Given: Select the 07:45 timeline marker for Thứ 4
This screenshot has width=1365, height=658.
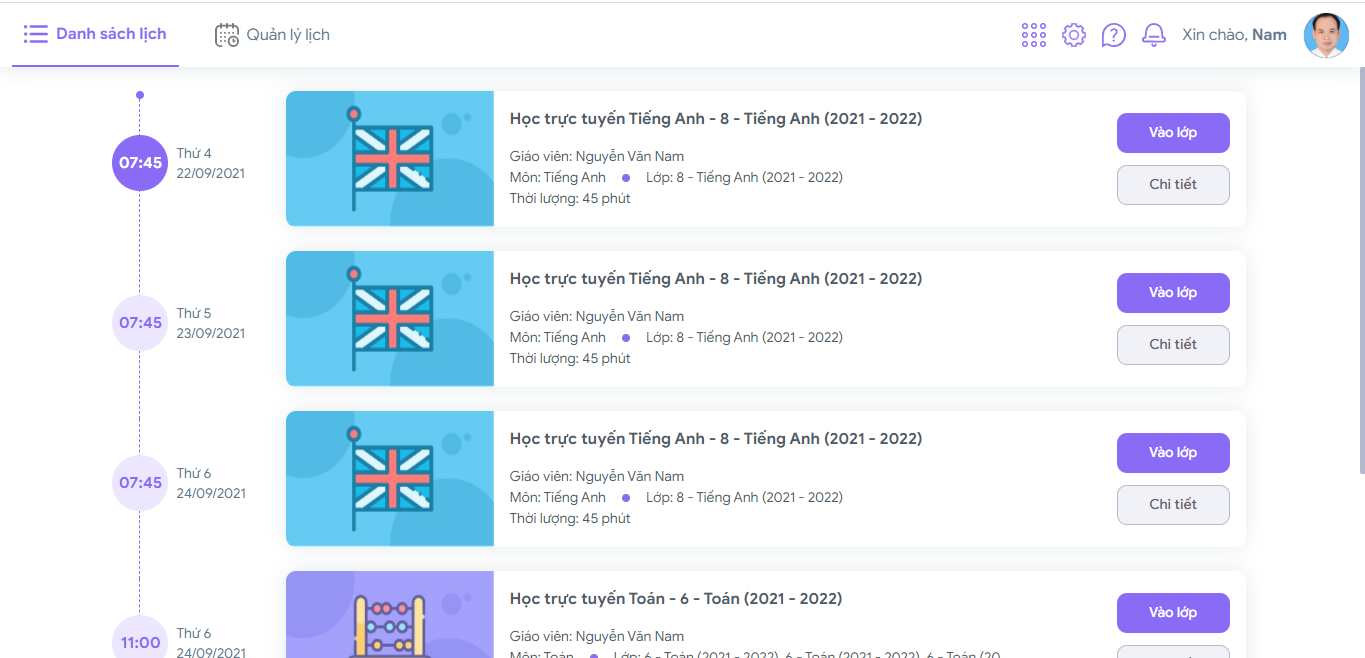Looking at the screenshot, I should (x=140, y=163).
